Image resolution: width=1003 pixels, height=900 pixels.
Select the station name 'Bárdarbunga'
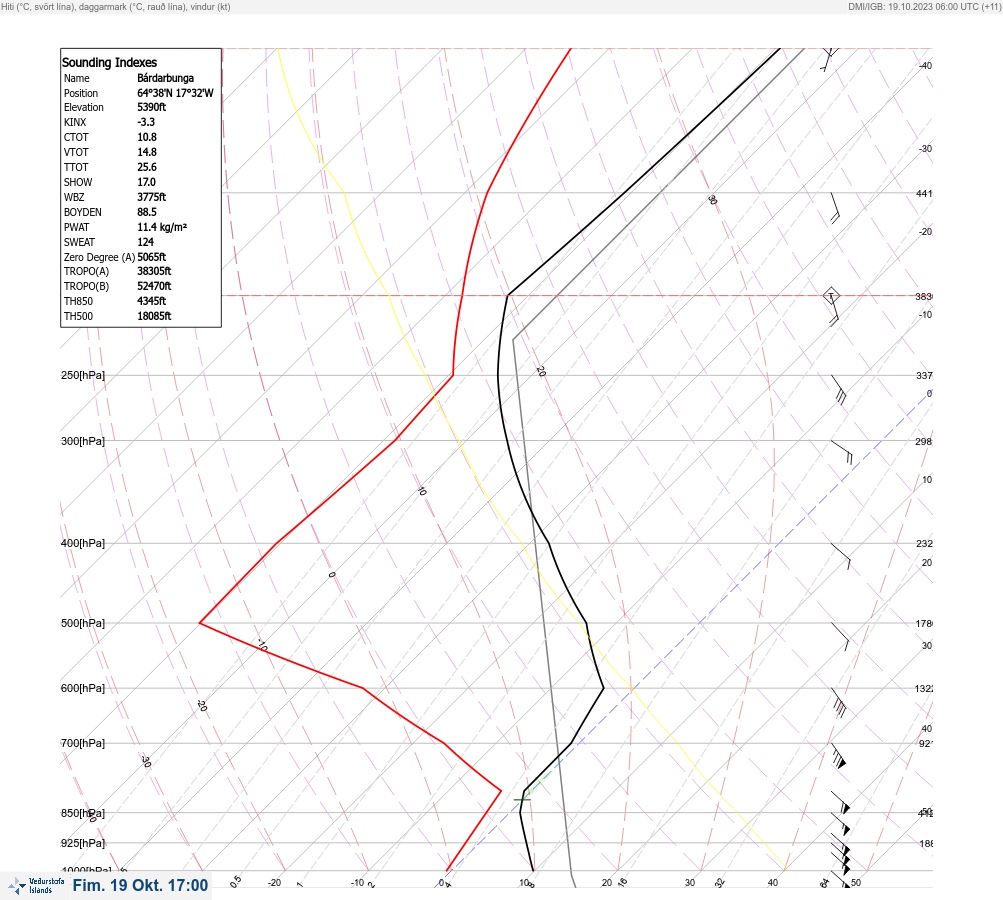point(166,78)
